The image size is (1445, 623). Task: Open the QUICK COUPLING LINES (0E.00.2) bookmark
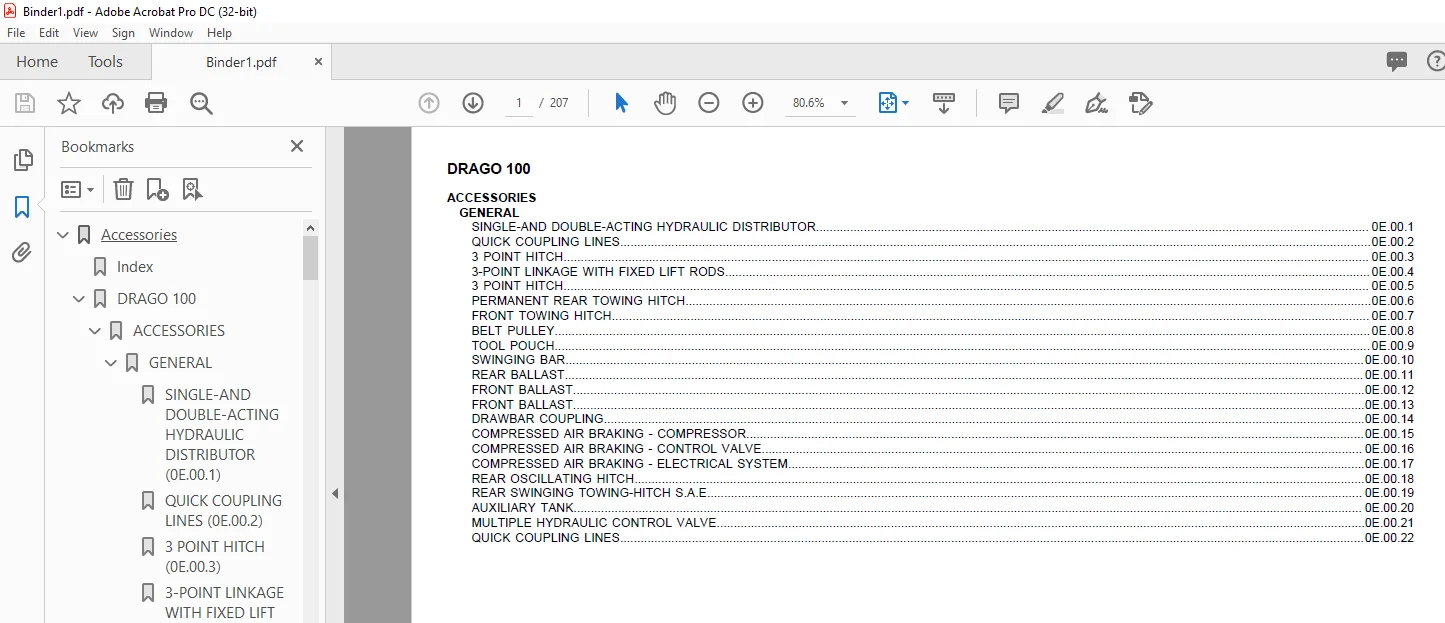coord(224,511)
